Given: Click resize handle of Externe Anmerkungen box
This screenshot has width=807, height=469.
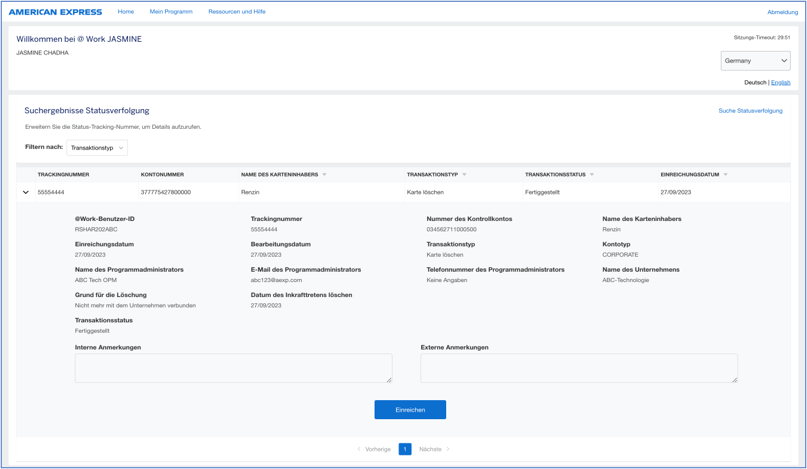Looking at the screenshot, I should click(734, 379).
